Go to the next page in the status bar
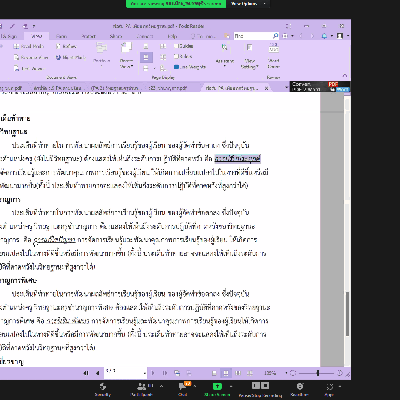This screenshot has height=400, width=400. tap(153, 373)
